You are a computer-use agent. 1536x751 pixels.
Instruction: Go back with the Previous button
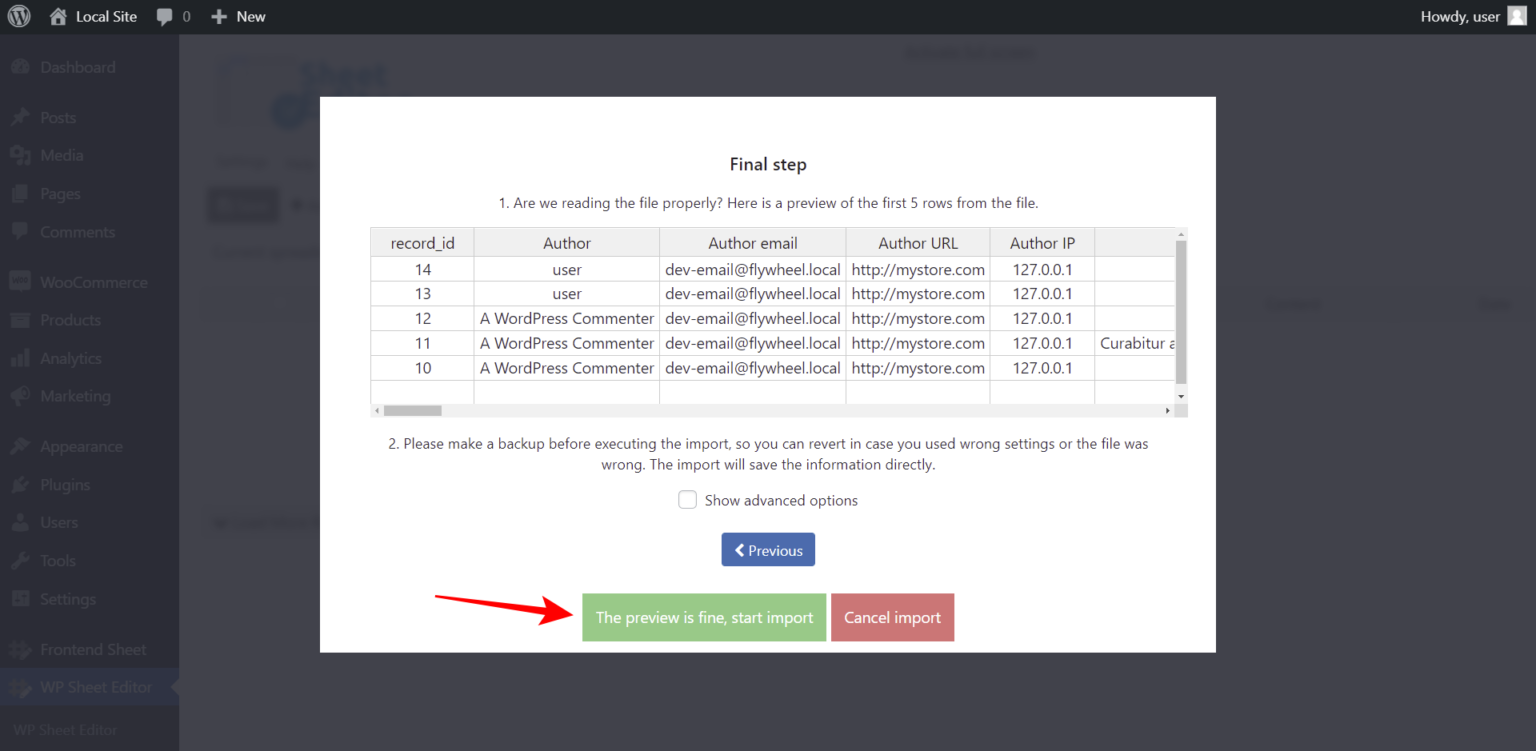(x=768, y=550)
